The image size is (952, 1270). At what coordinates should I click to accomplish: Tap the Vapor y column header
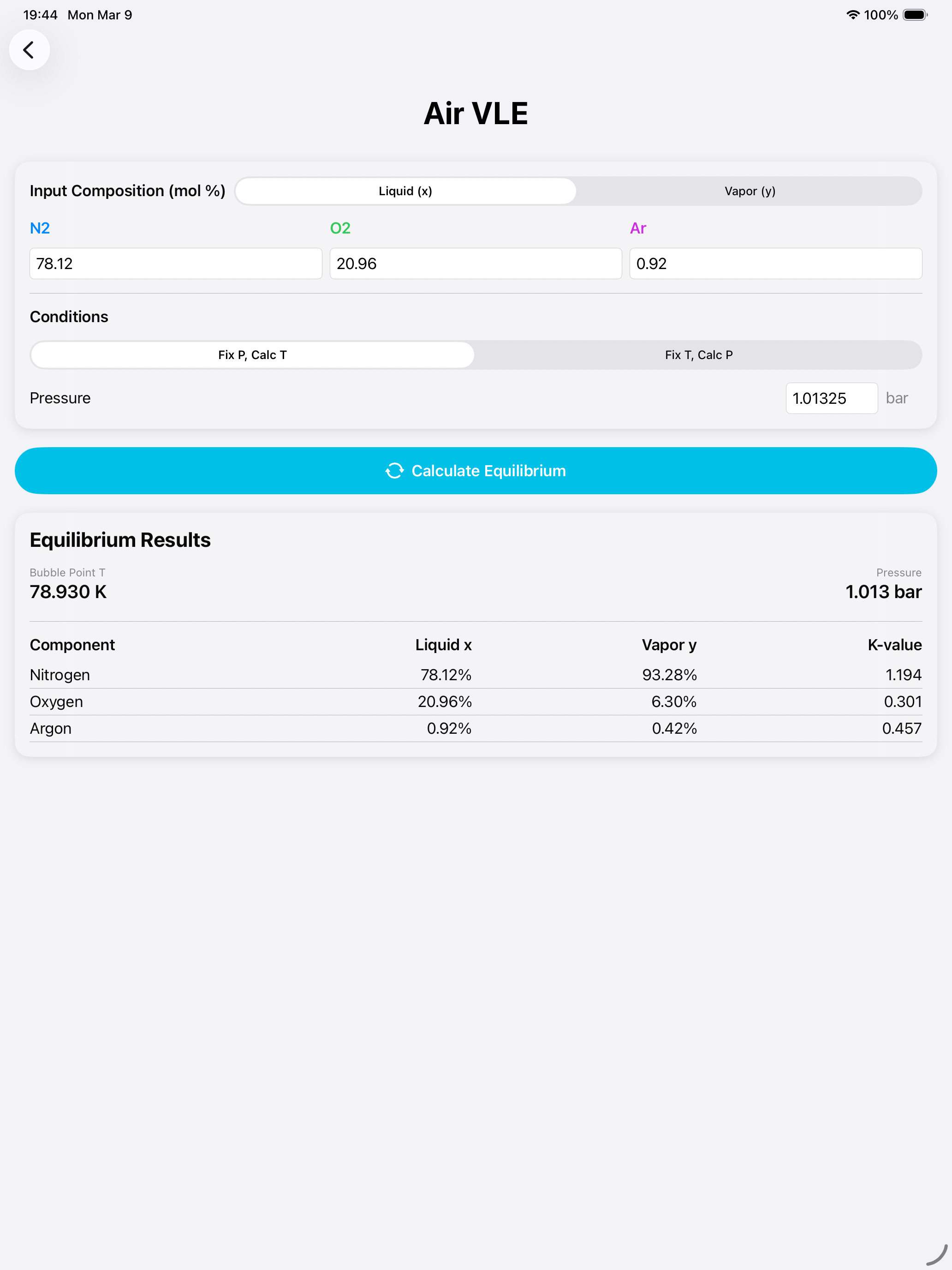pyautogui.click(x=669, y=645)
